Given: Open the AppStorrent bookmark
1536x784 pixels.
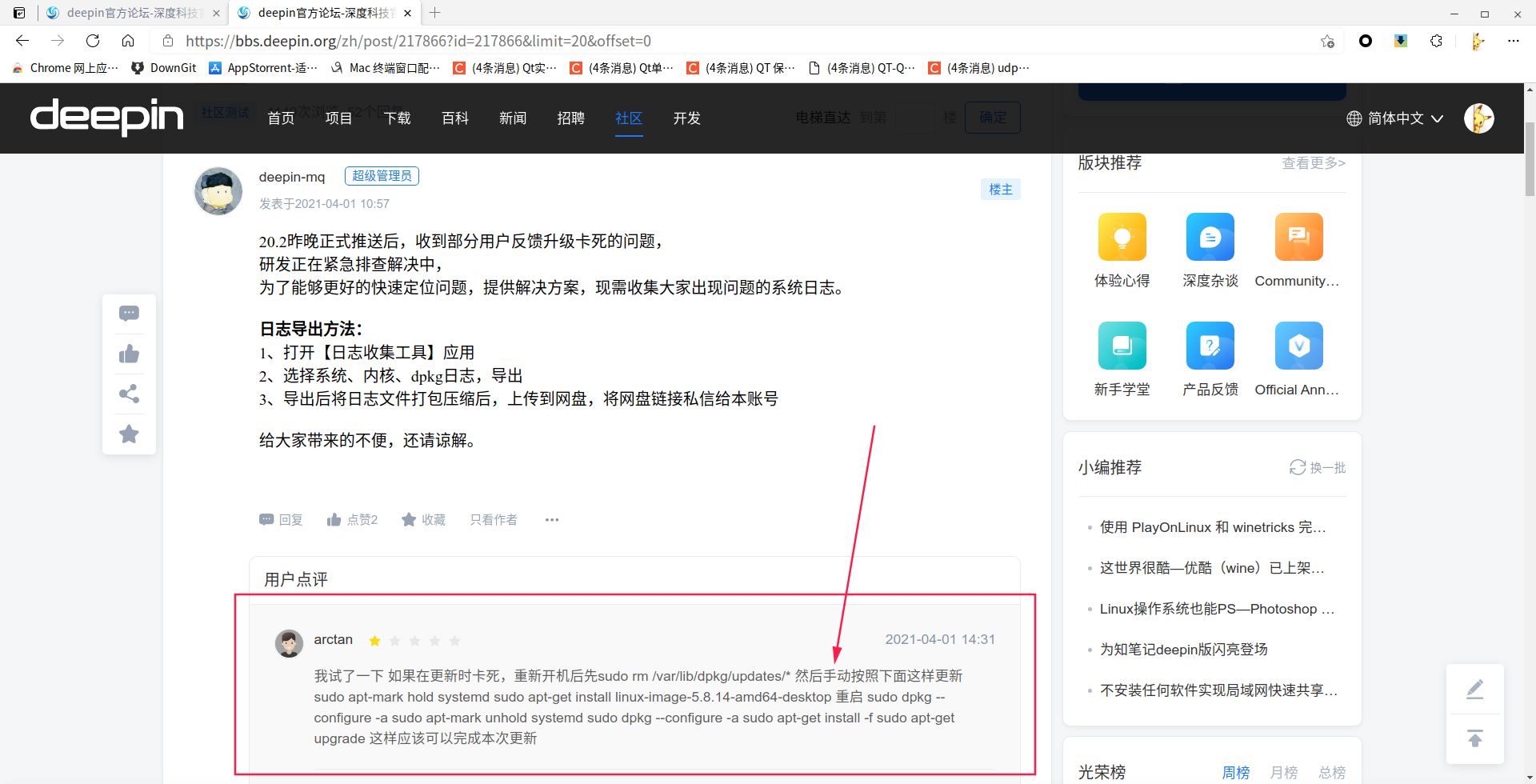Looking at the screenshot, I should pos(263,68).
